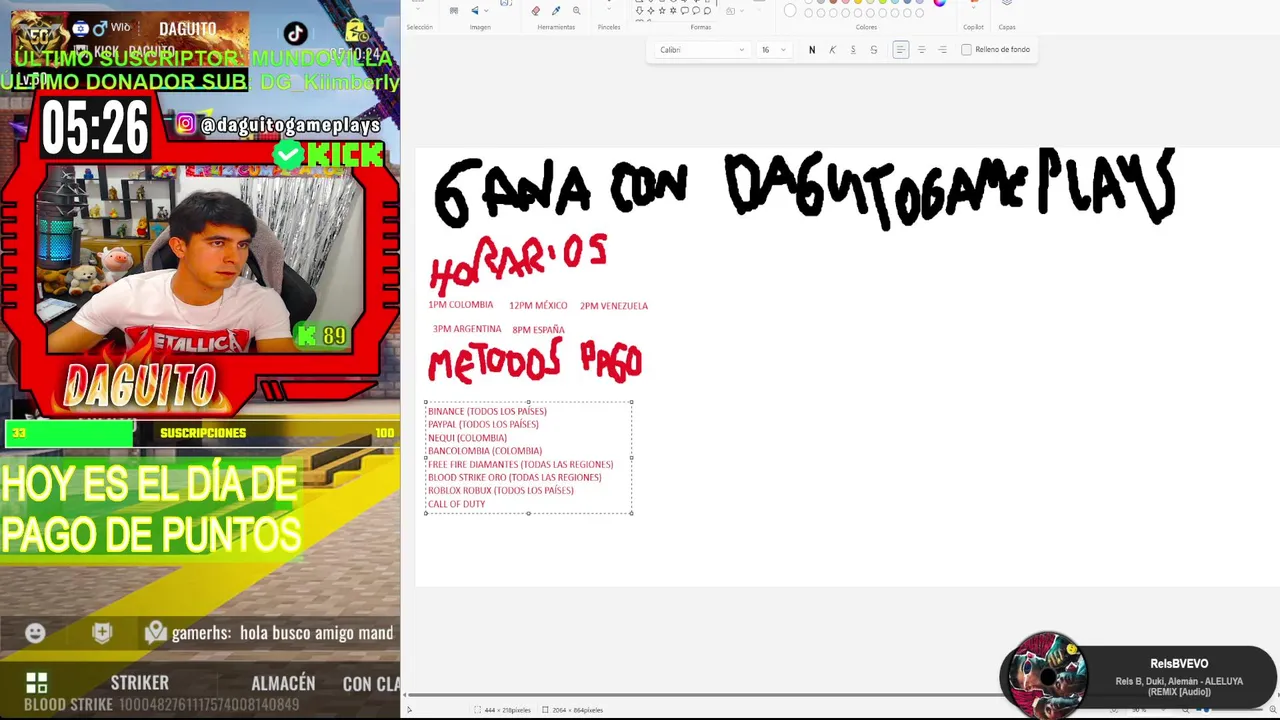Open the Capas layers panel
This screenshot has width=1280, height=720.
click(1007, 4)
